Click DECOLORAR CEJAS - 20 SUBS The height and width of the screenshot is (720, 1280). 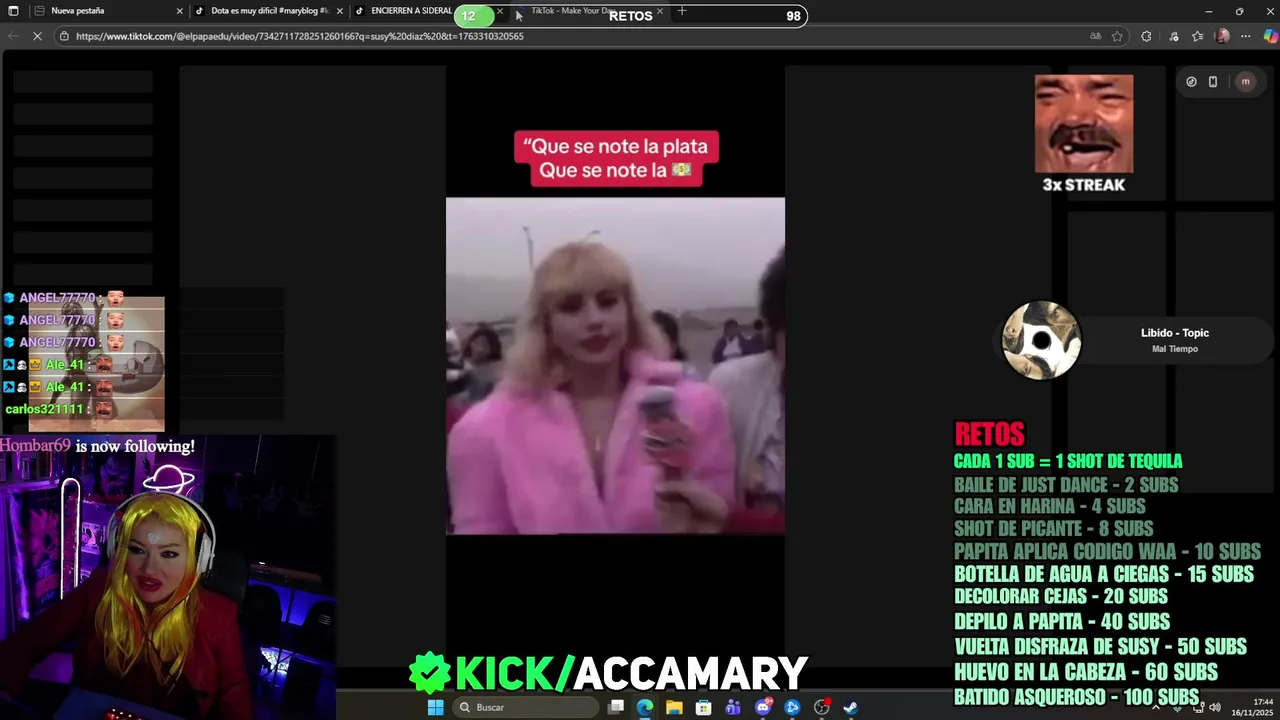[1061, 597]
